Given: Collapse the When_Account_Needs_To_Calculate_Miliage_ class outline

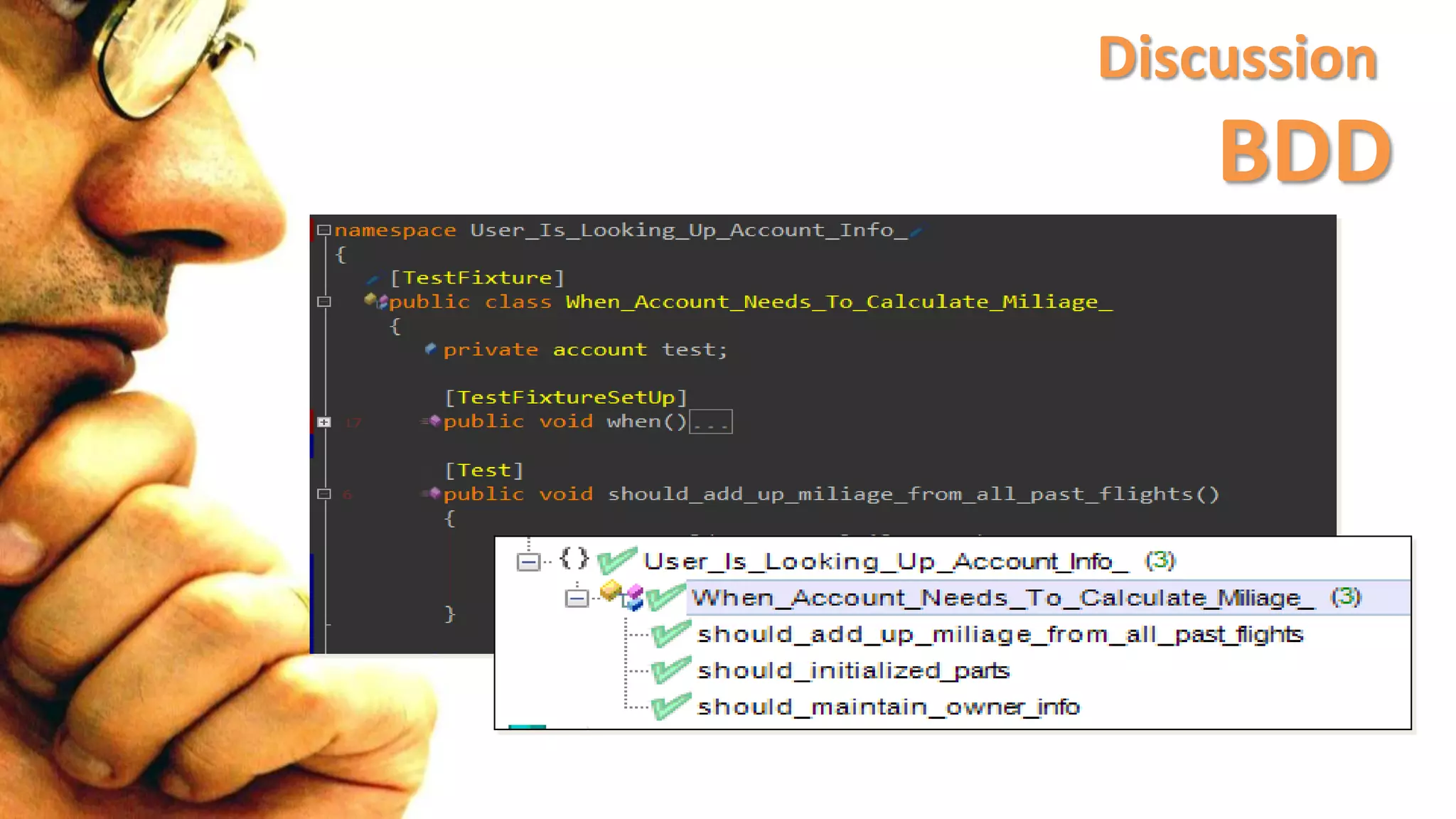Looking at the screenshot, I should pyautogui.click(x=324, y=302).
